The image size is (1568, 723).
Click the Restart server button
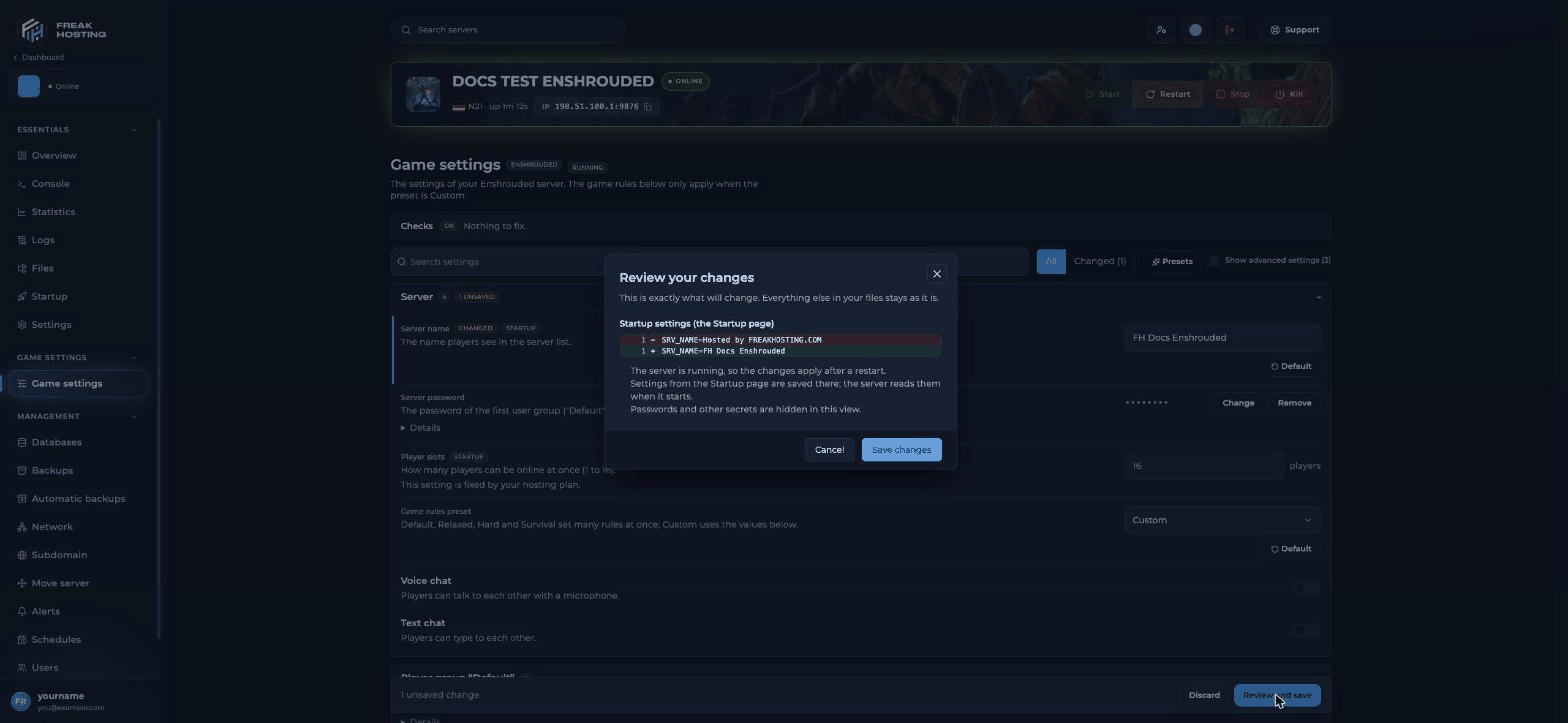[x=1167, y=94]
